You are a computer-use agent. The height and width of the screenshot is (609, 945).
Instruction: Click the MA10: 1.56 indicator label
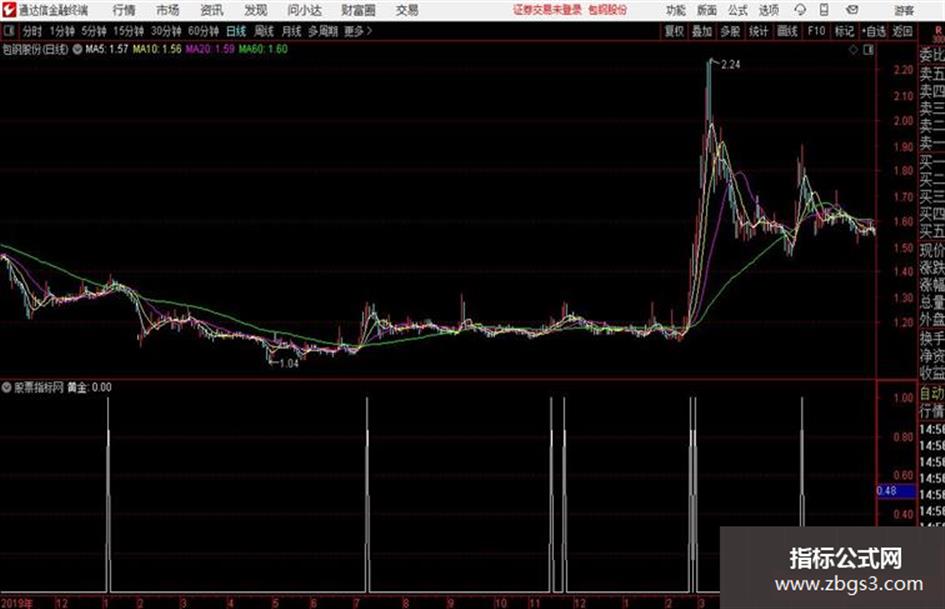157,49
